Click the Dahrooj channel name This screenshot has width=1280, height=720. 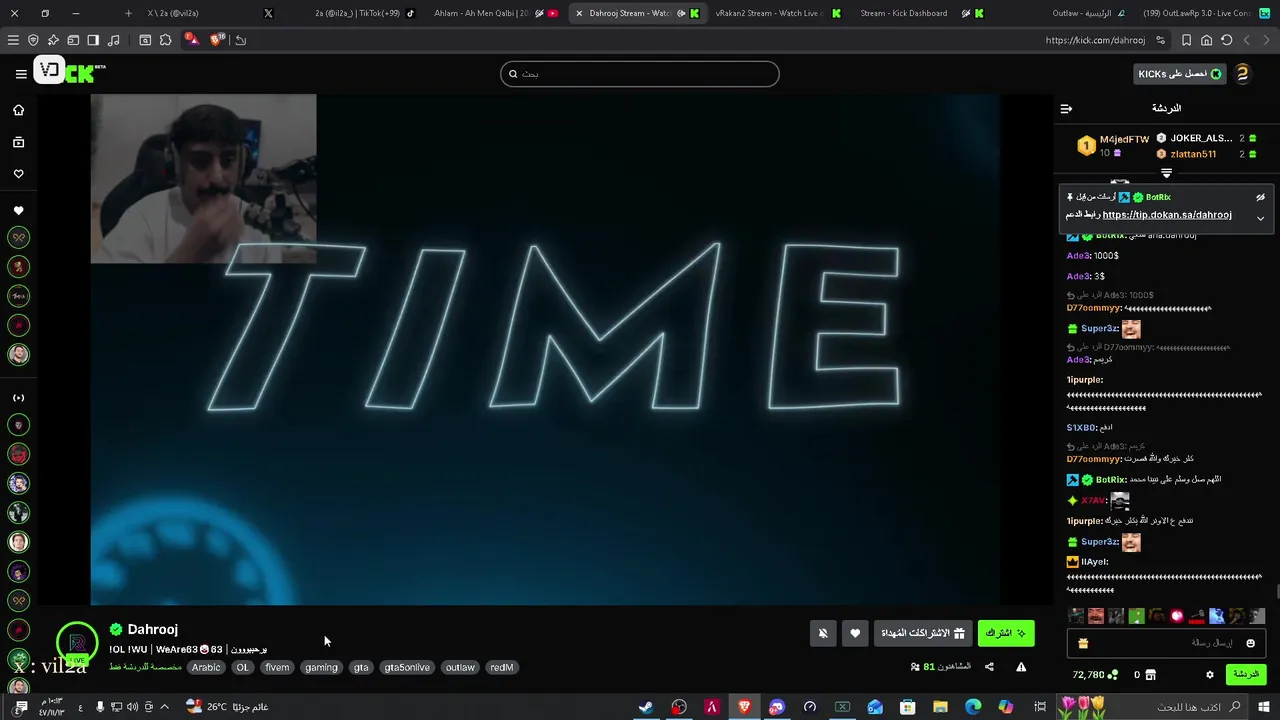153,629
